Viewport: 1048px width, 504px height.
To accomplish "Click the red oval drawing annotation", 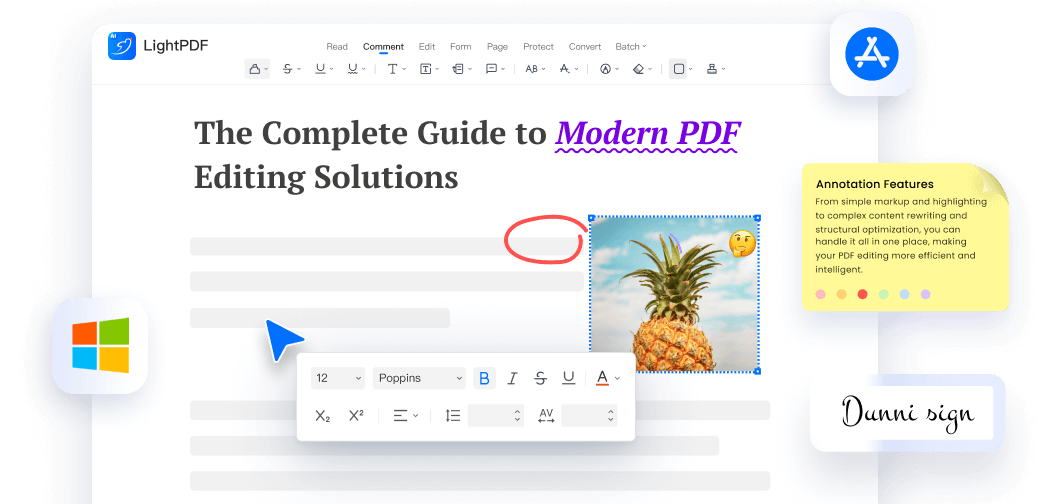I will tap(544, 237).
